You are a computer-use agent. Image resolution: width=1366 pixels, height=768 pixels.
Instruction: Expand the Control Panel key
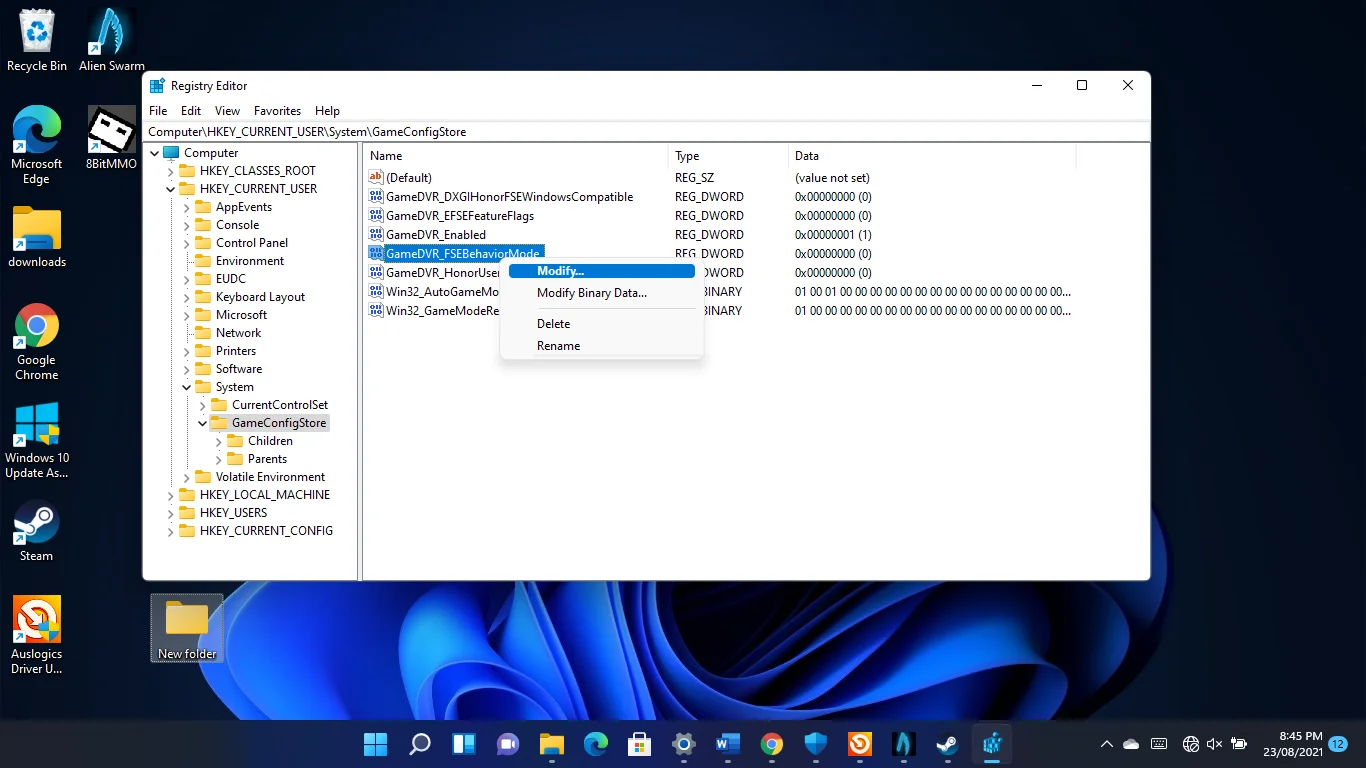(186, 243)
